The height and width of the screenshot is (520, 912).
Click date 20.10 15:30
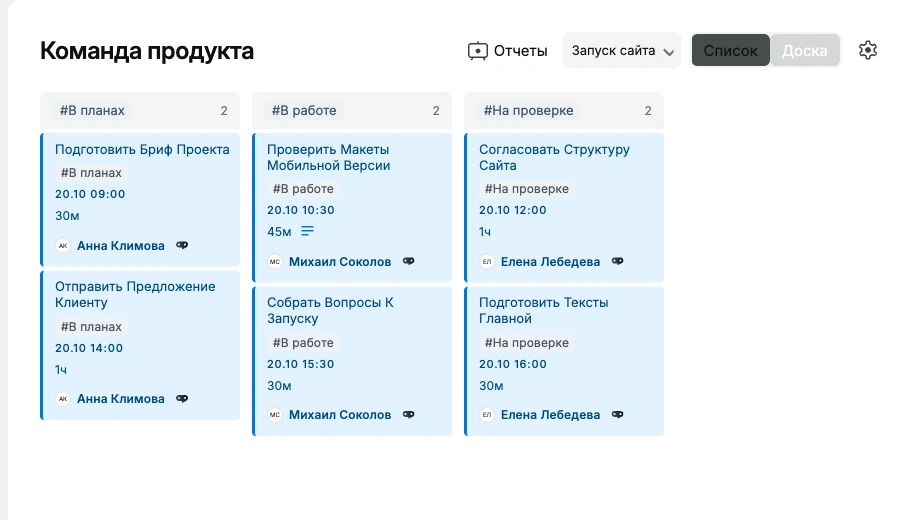301,364
